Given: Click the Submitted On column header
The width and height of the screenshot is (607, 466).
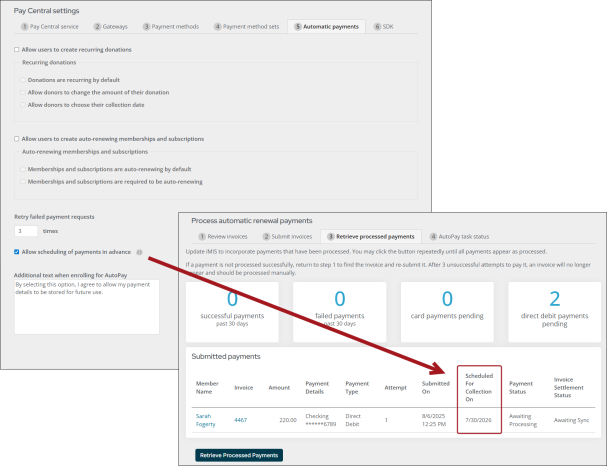Looking at the screenshot, I should (x=436, y=387).
